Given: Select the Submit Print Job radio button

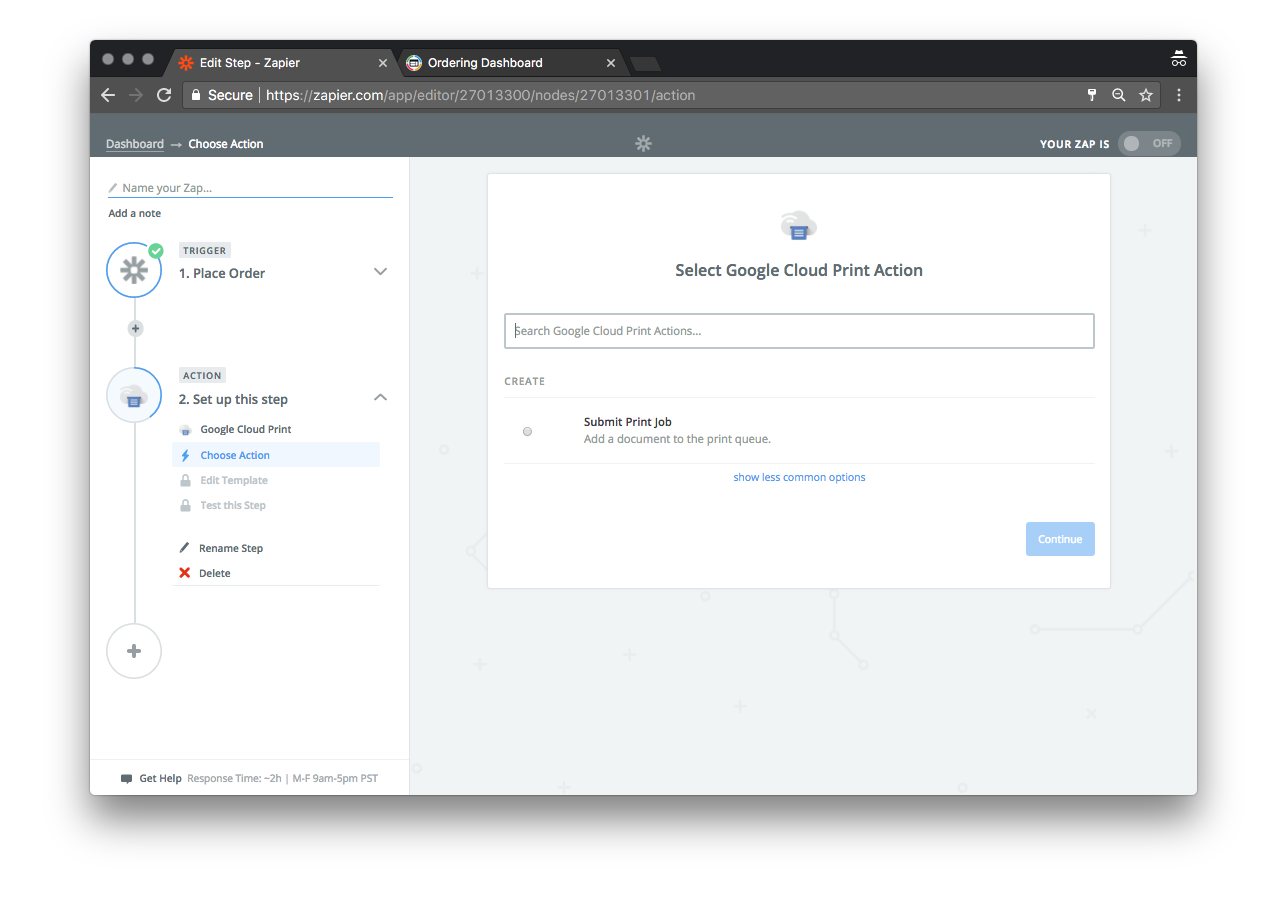Looking at the screenshot, I should tap(527, 431).
